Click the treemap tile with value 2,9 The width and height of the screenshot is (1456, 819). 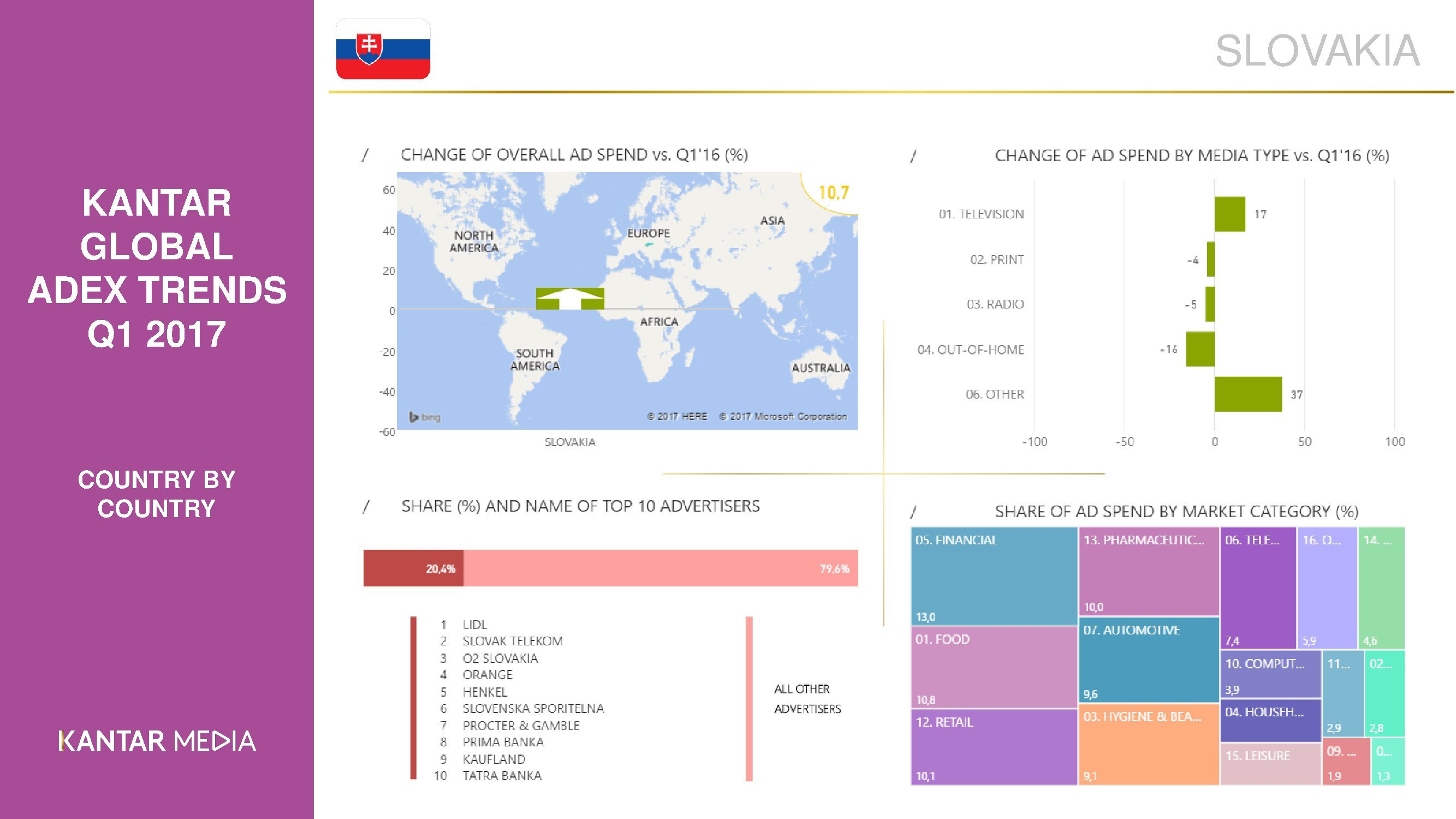[1343, 693]
